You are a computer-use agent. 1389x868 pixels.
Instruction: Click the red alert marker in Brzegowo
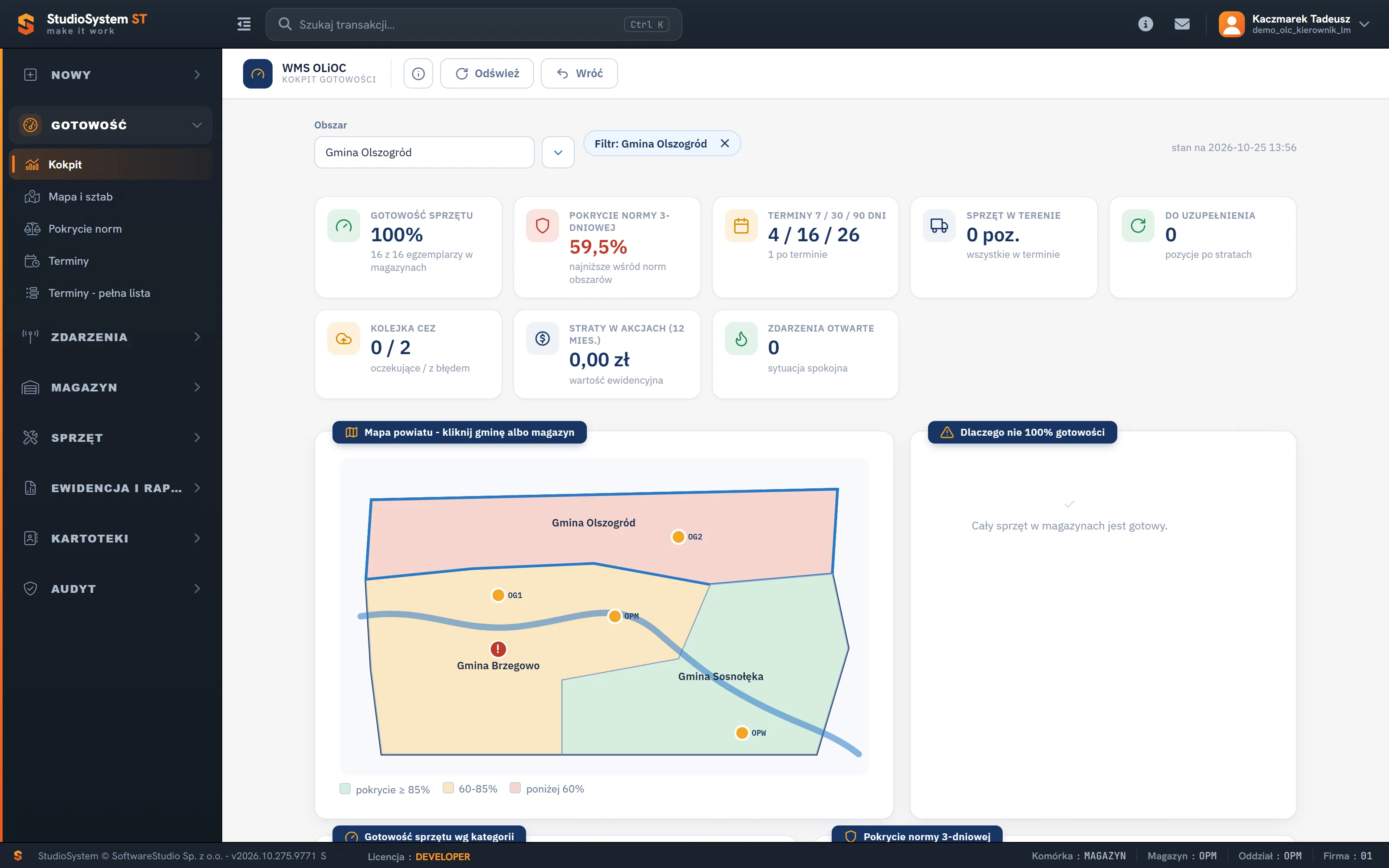pyautogui.click(x=497, y=649)
